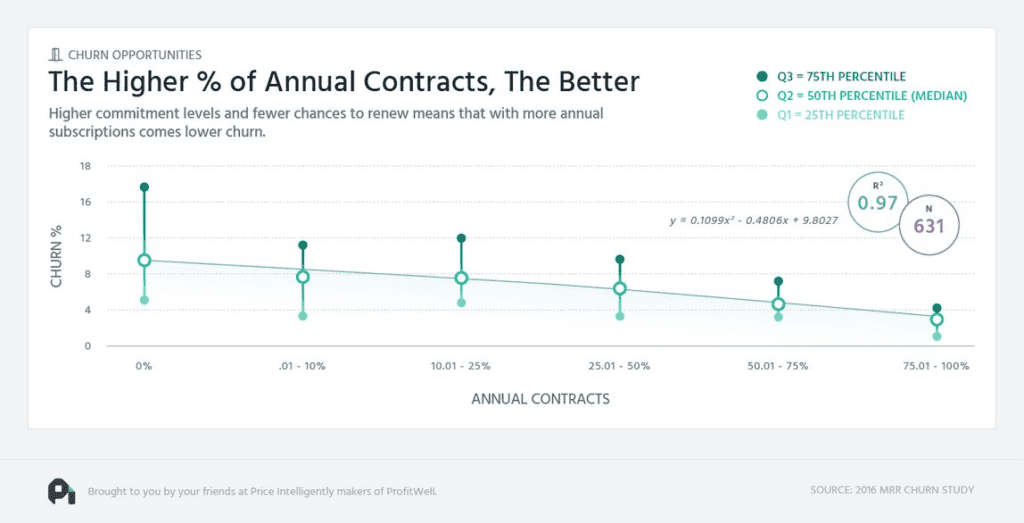Click the median point for 0% annual contracts

pyautogui.click(x=144, y=261)
